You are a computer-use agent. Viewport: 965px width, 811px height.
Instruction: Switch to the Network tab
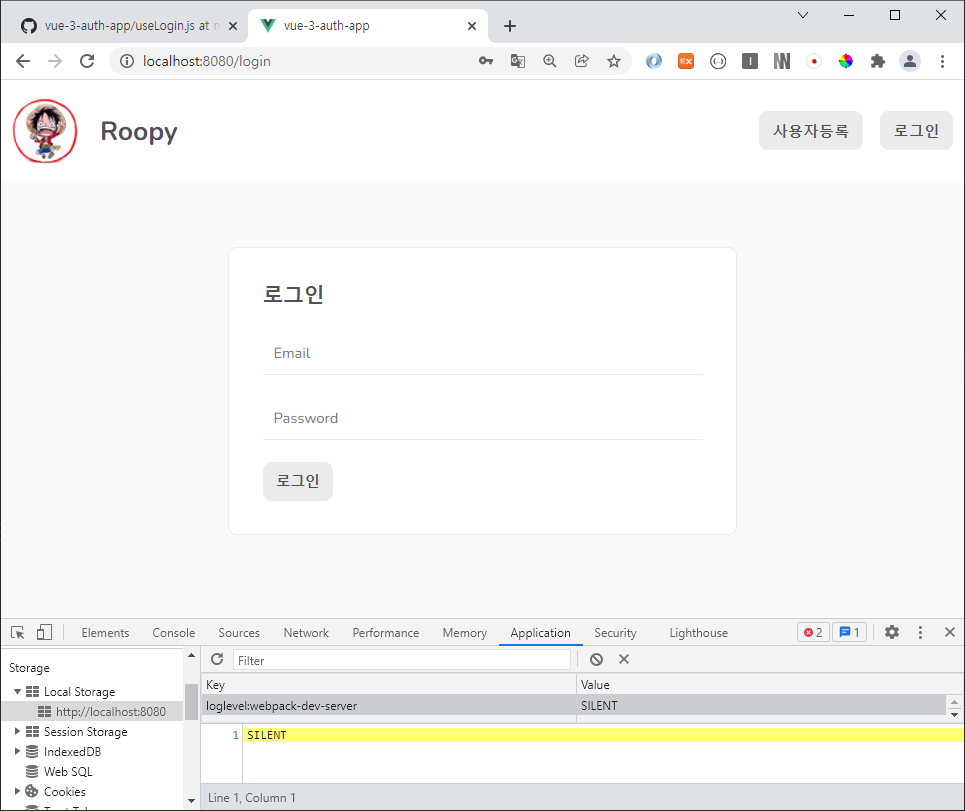pyautogui.click(x=306, y=633)
